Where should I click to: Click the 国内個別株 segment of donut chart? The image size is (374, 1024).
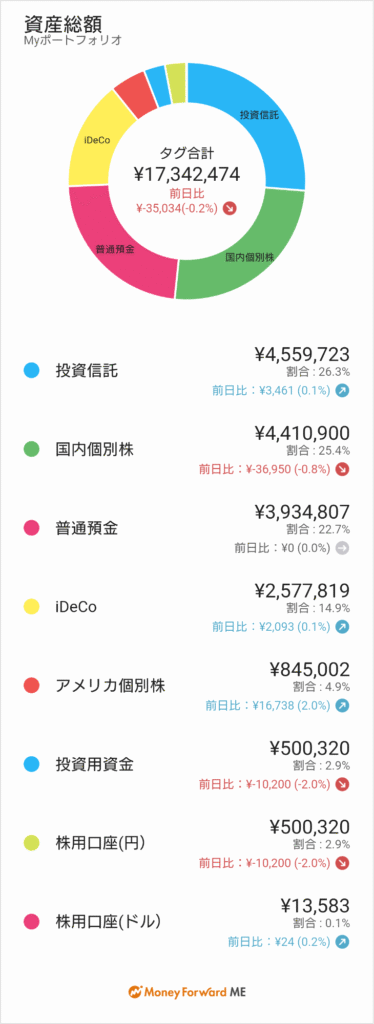tap(249, 256)
